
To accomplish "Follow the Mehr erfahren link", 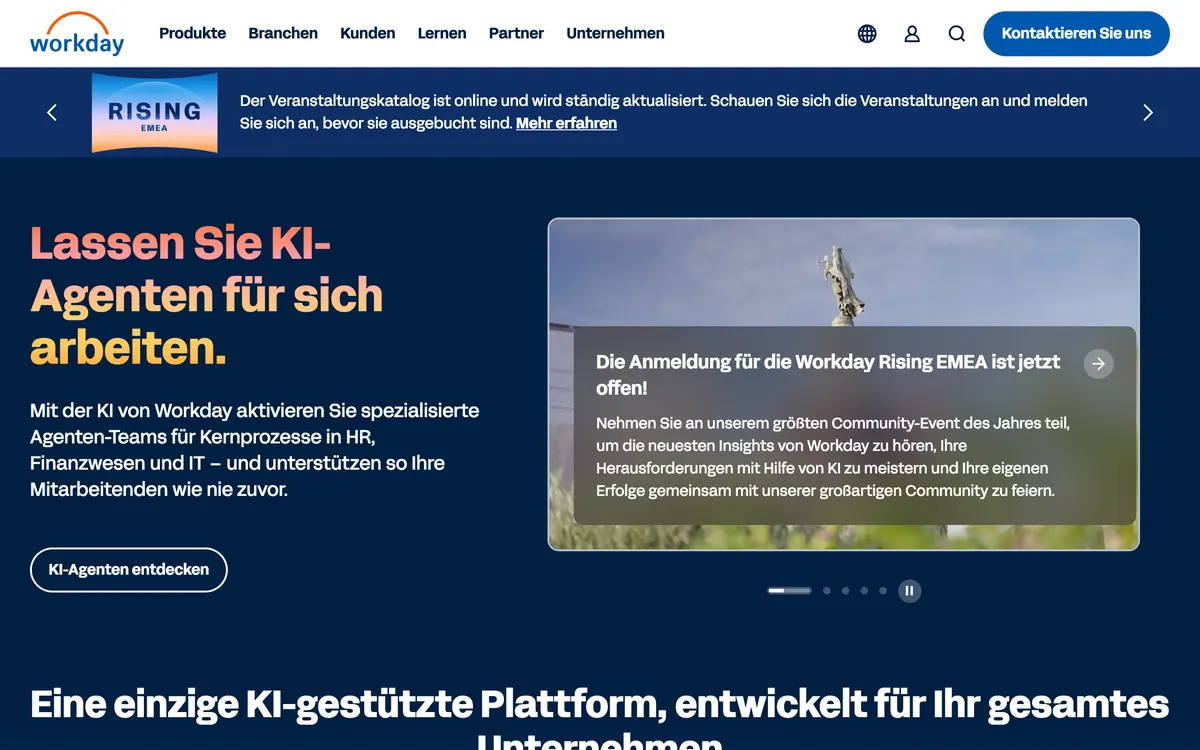I will pos(566,123).
